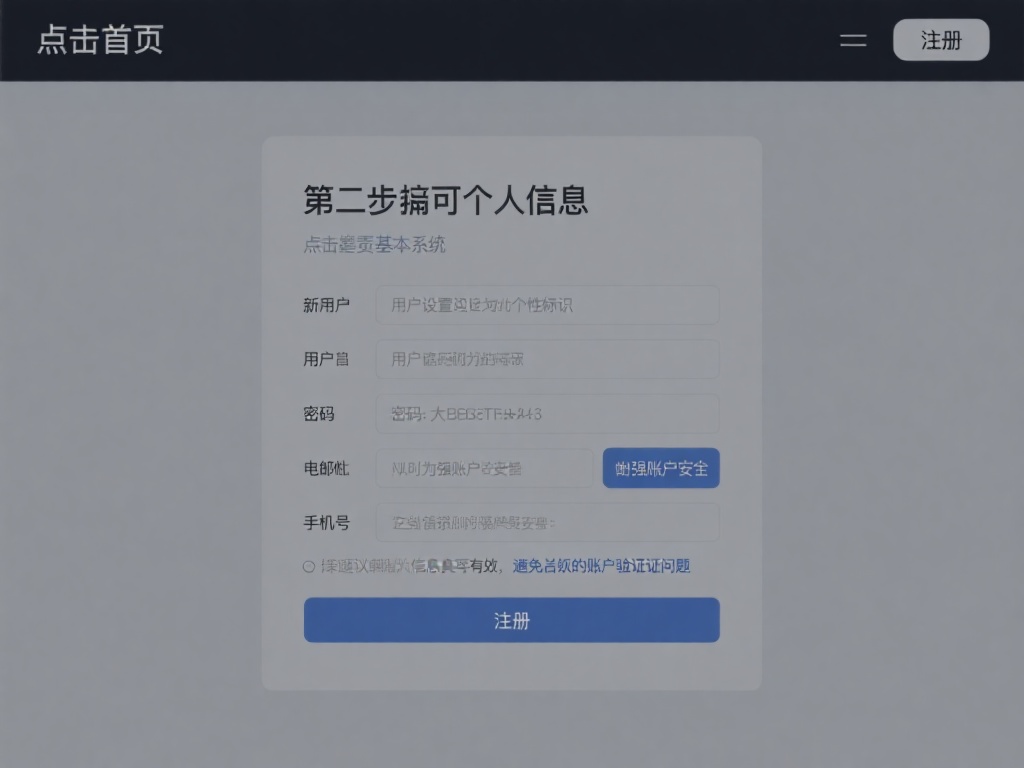
Task: Click the 第二步 个人信息 form heading
Action: pyautogui.click(x=445, y=200)
